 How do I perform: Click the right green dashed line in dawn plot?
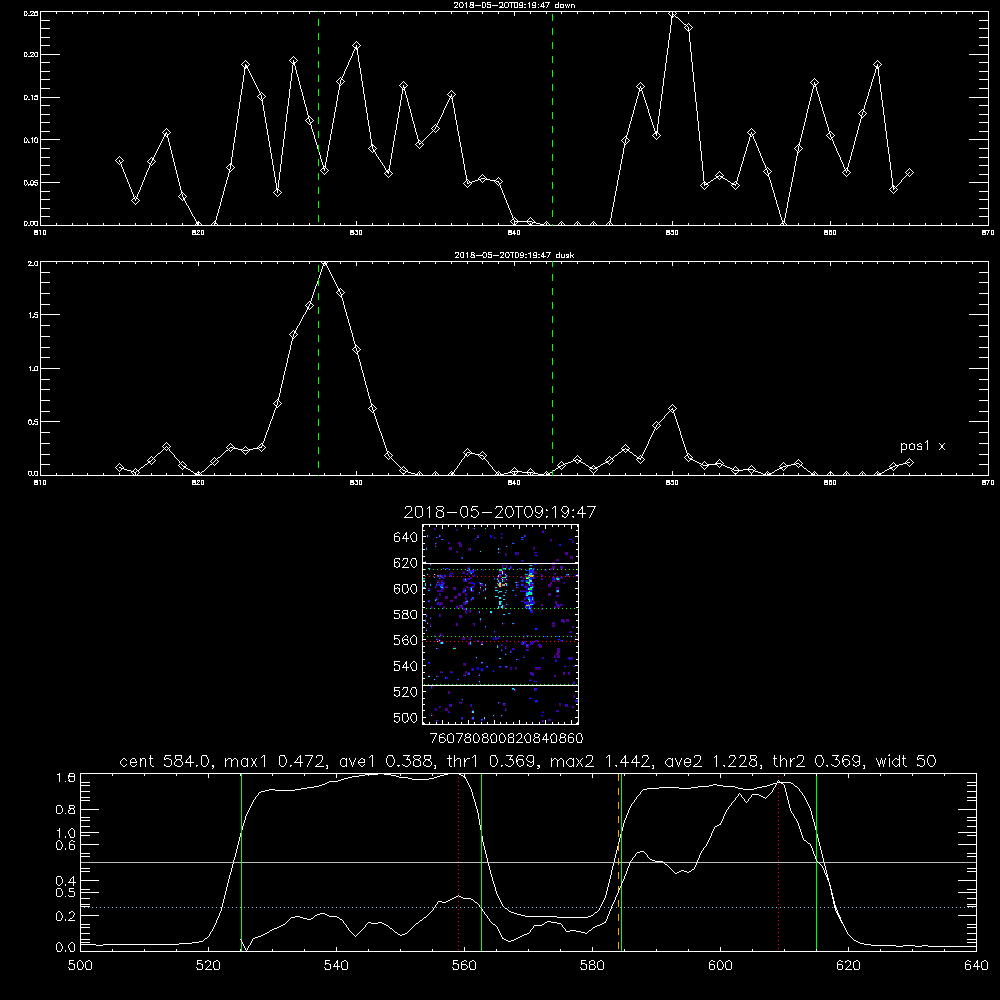point(552,118)
